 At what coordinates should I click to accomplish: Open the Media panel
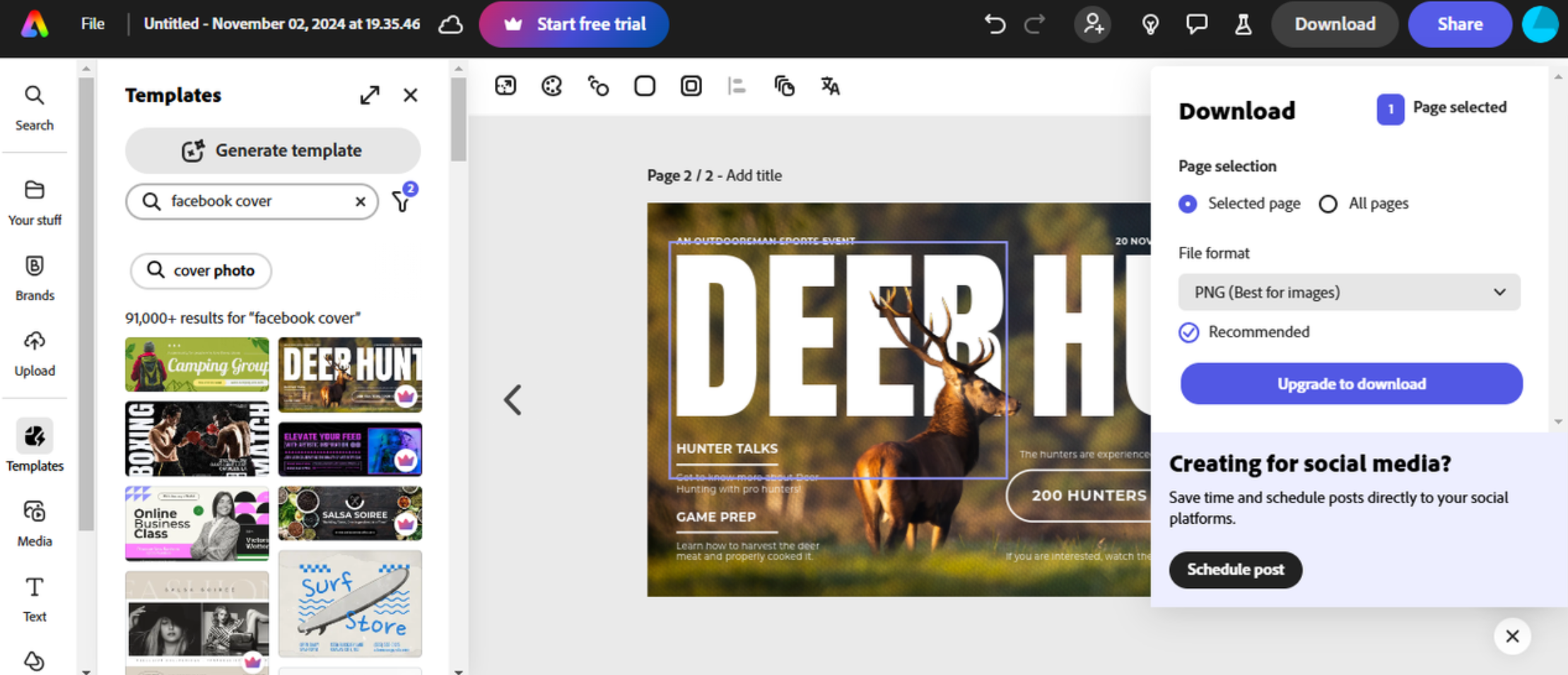[x=34, y=522]
